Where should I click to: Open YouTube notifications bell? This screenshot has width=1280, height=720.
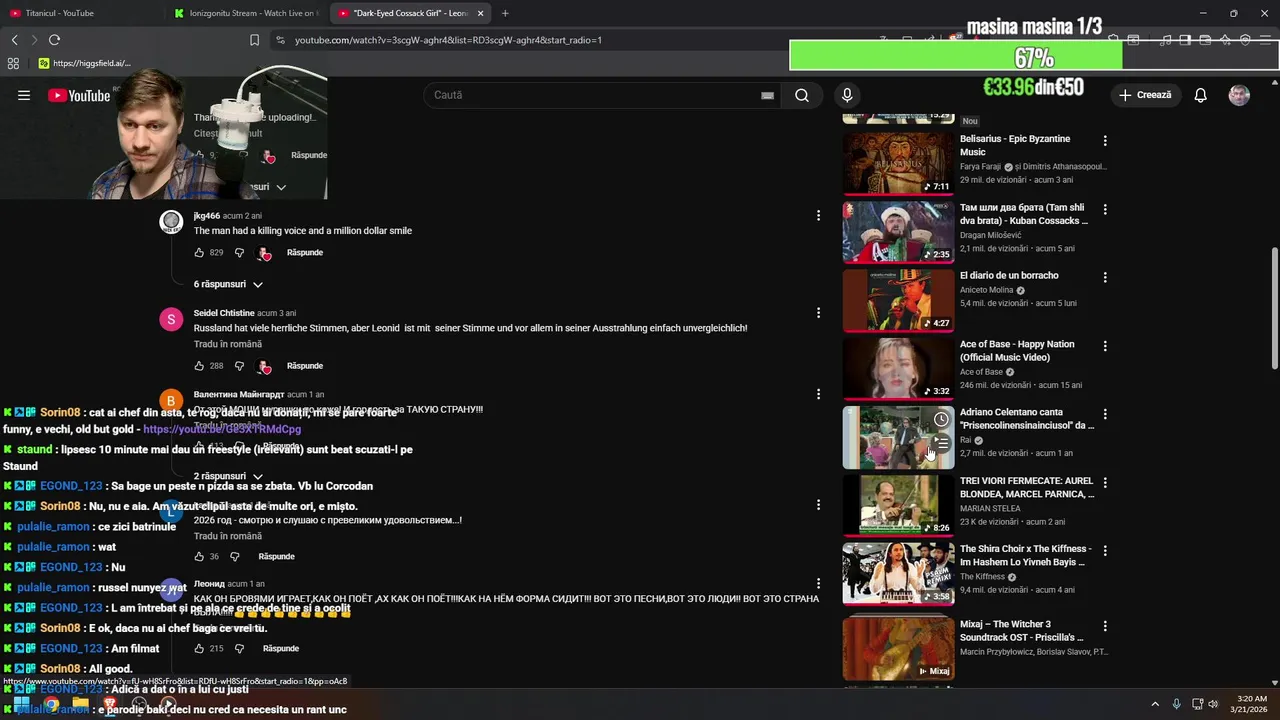pos(1200,95)
